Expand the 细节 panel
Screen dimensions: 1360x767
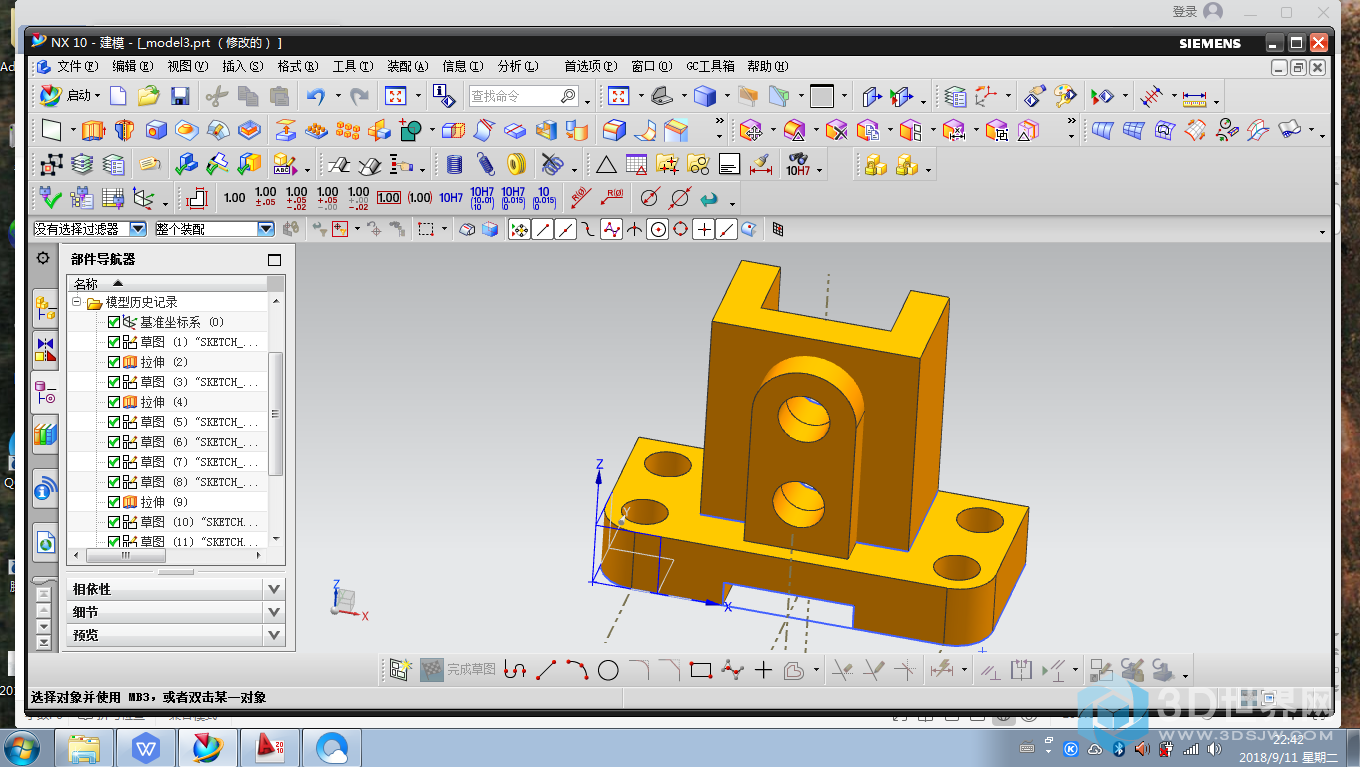point(275,611)
